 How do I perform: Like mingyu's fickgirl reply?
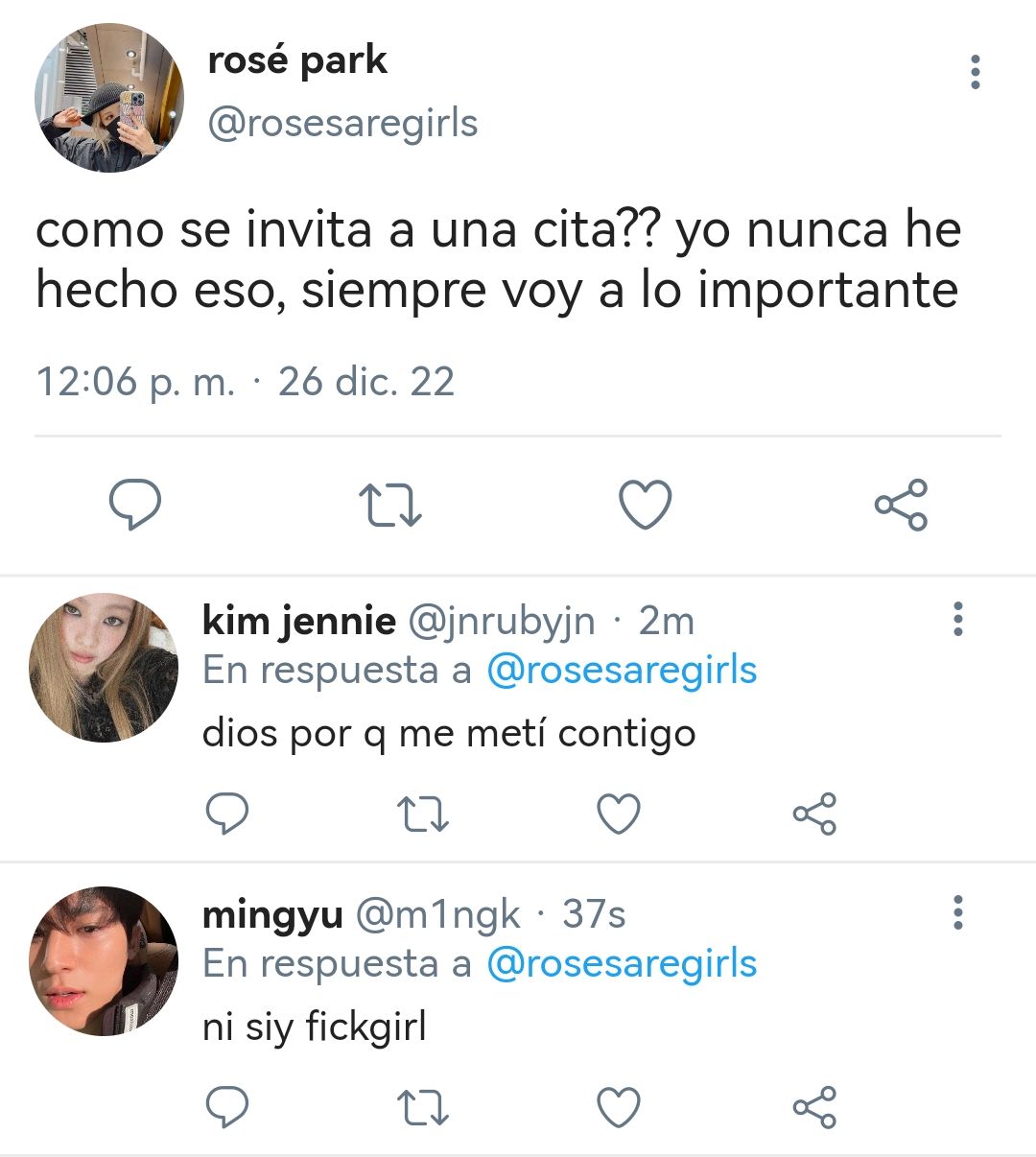(619, 1108)
